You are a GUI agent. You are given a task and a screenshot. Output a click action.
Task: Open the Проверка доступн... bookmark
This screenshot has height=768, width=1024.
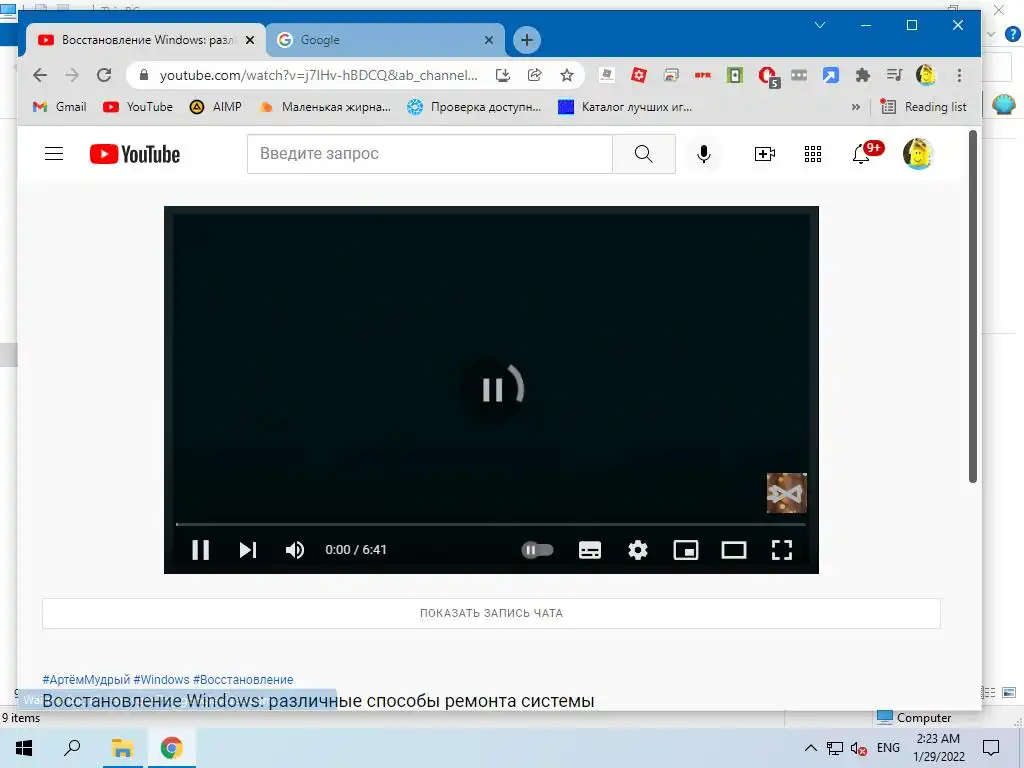pos(473,107)
